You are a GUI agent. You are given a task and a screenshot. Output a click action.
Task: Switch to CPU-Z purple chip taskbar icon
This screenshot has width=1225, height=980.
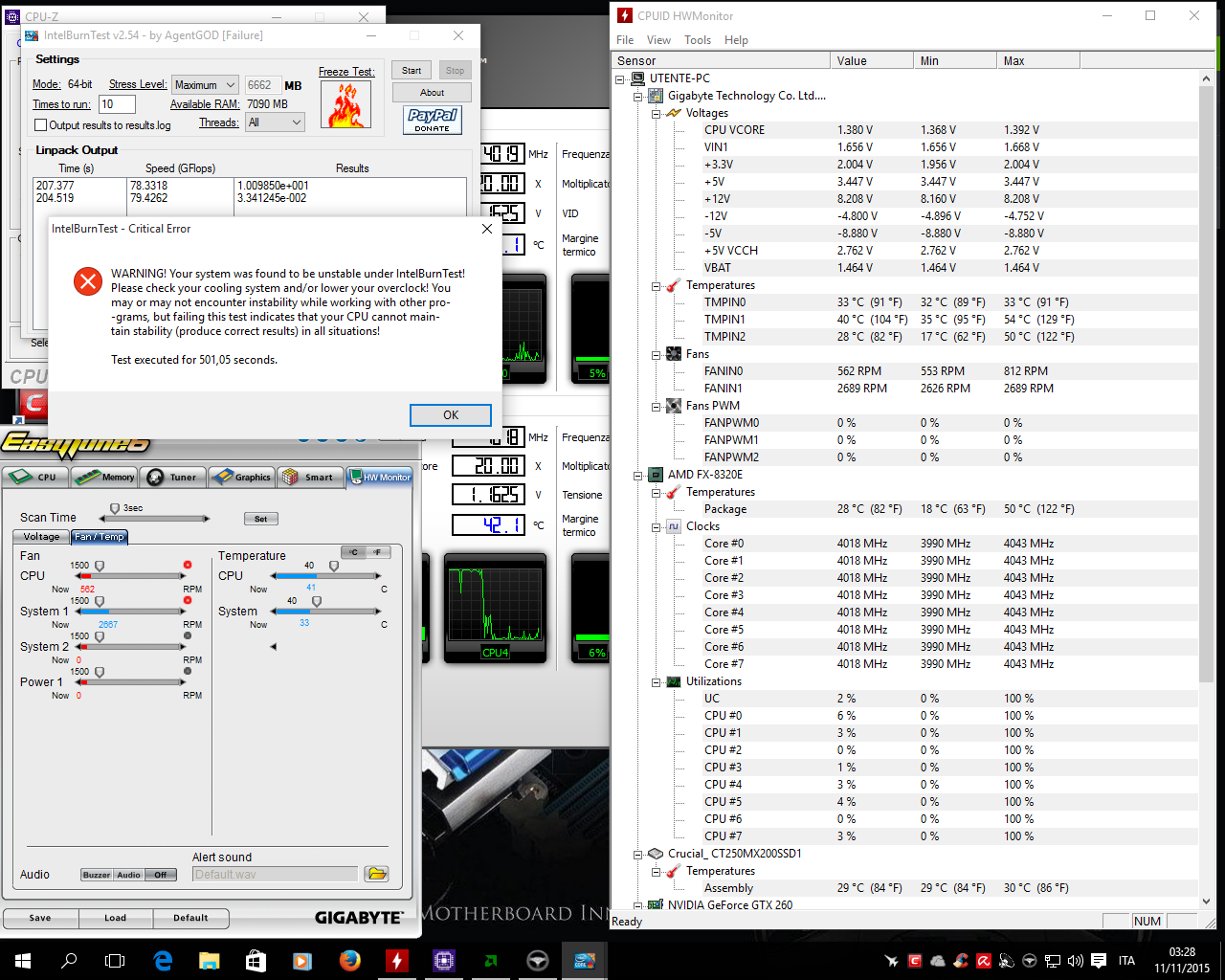point(443,960)
